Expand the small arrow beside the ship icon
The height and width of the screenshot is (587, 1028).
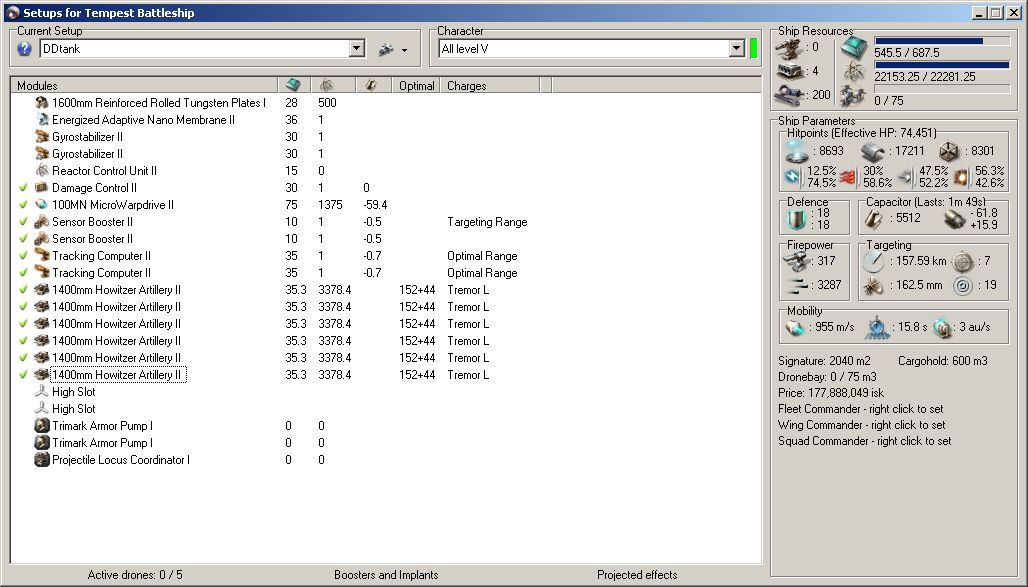click(x=405, y=51)
